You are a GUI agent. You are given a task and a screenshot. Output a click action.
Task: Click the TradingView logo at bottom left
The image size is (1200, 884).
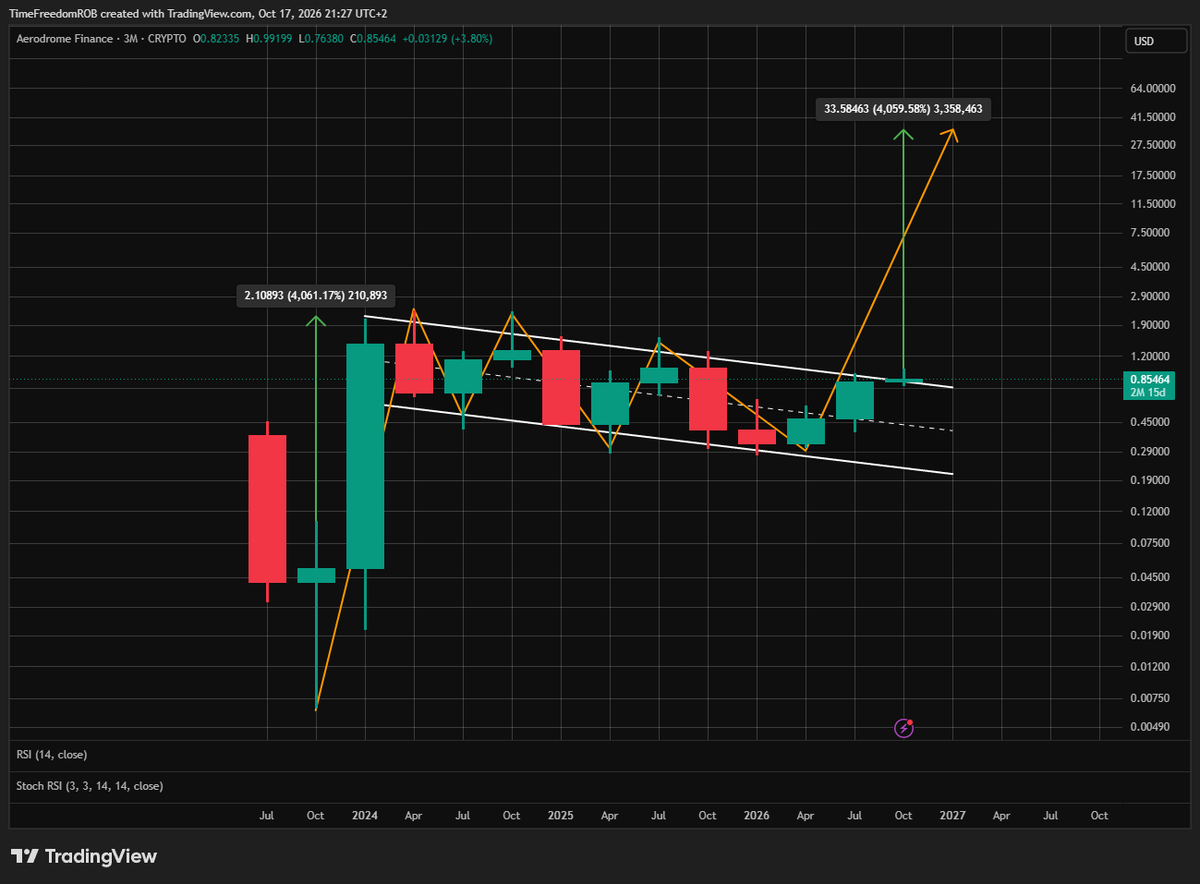tap(85, 857)
